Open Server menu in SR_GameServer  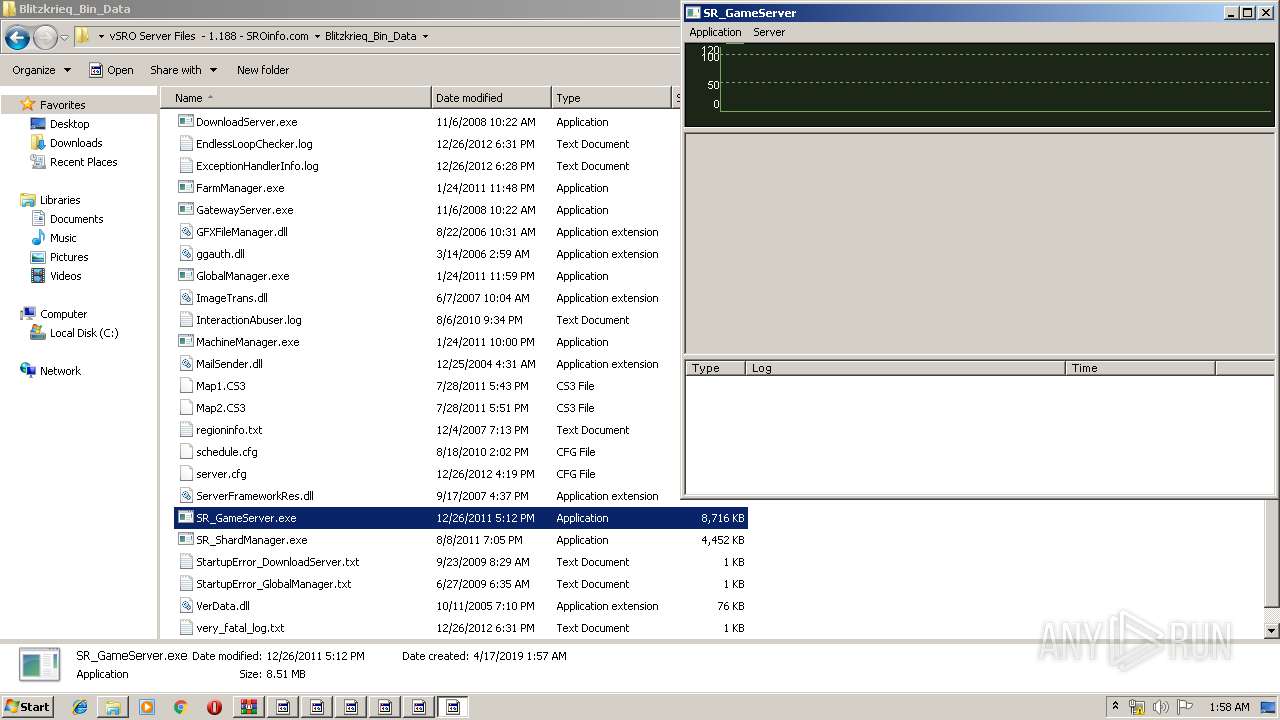point(769,32)
